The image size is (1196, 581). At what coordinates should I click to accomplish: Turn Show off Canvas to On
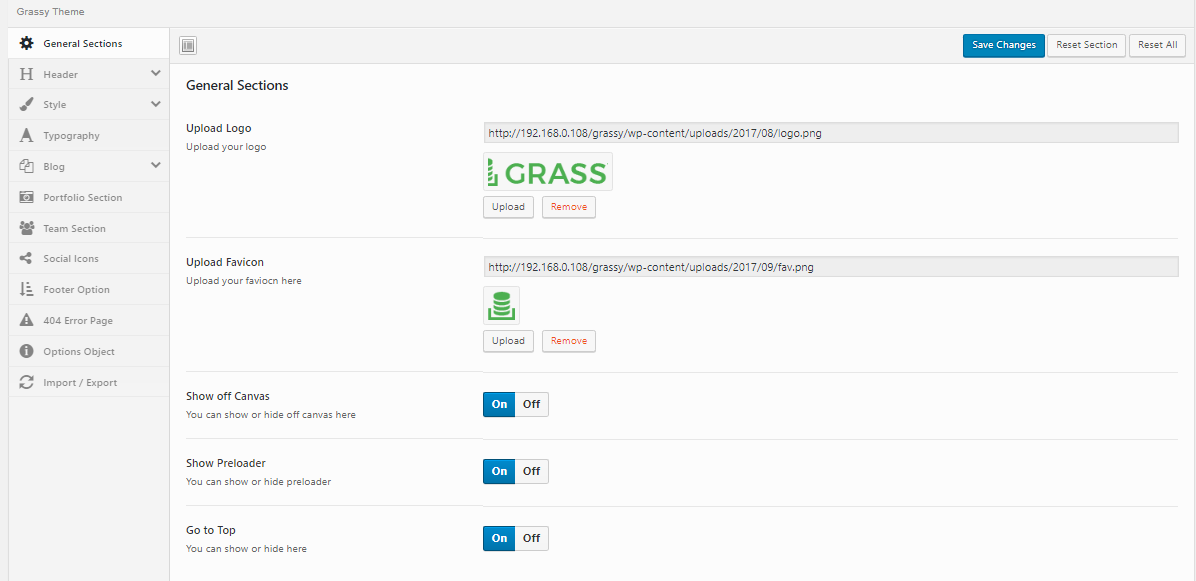pos(499,404)
